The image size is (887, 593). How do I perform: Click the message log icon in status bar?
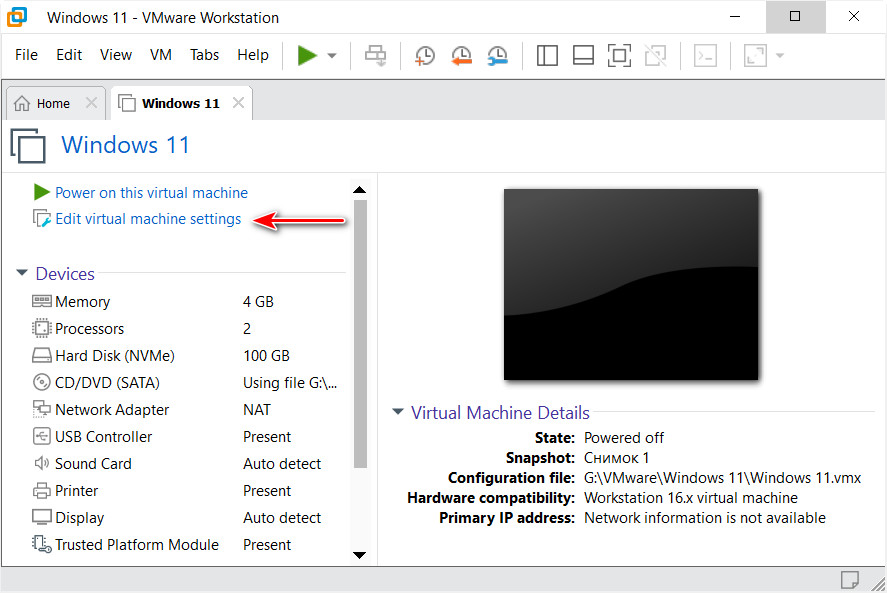(x=849, y=580)
